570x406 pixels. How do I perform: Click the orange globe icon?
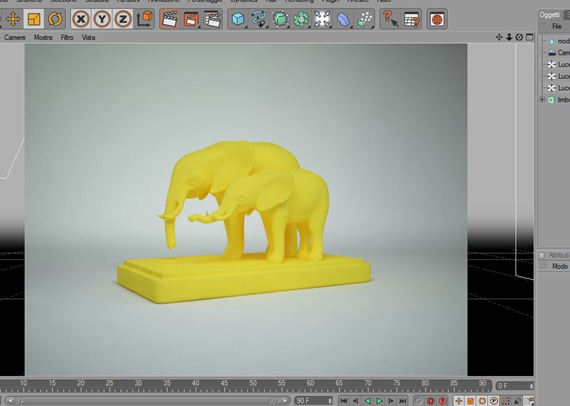click(x=437, y=19)
